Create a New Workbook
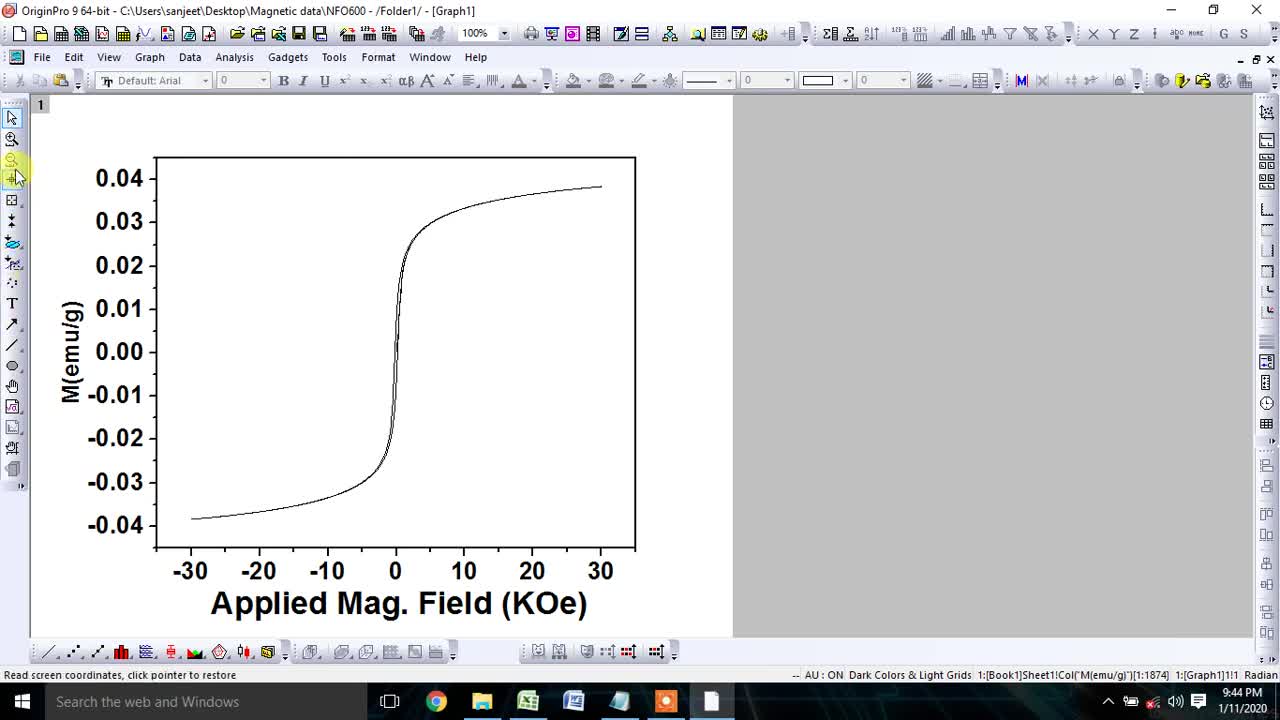 pyautogui.click(x=61, y=34)
